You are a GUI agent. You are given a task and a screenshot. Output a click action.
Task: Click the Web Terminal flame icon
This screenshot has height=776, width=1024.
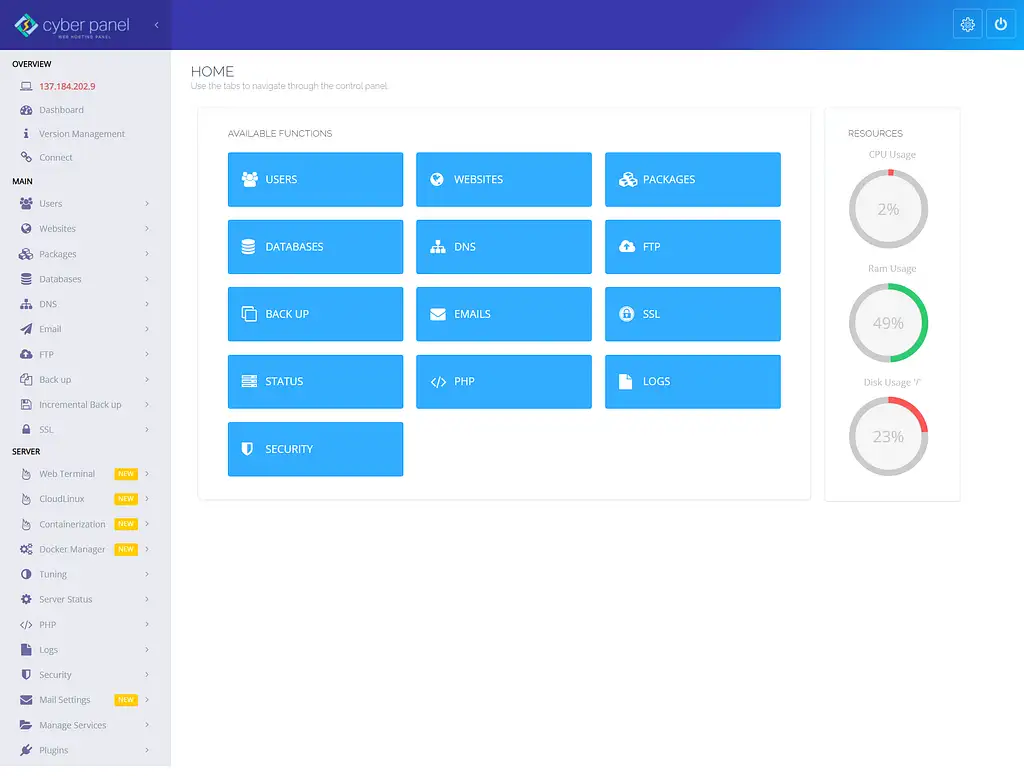coord(26,474)
